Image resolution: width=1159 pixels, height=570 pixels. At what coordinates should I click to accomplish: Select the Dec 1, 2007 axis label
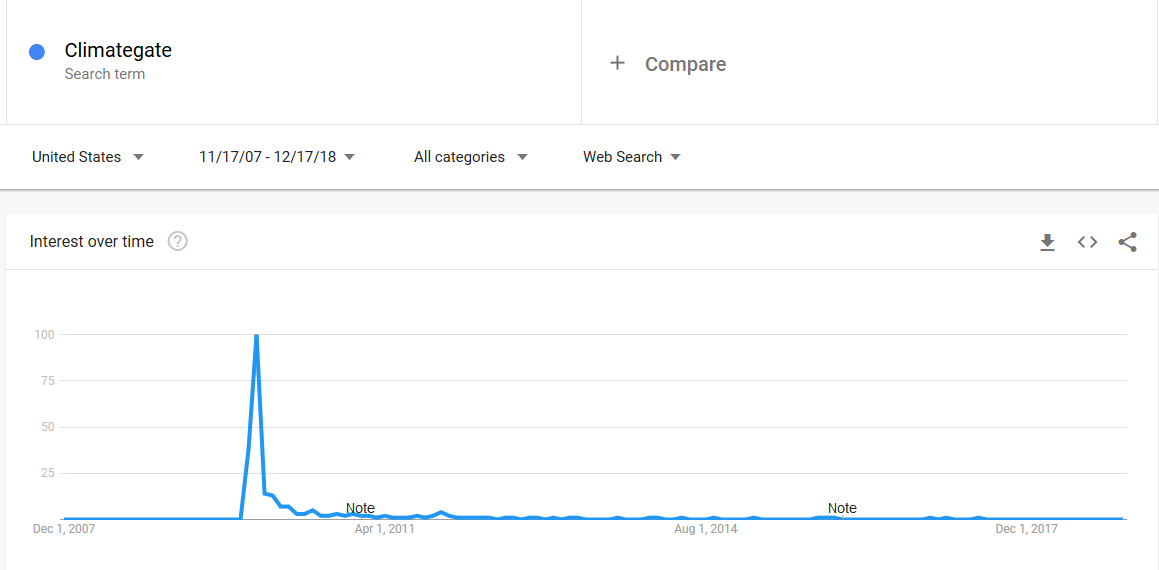(x=64, y=529)
